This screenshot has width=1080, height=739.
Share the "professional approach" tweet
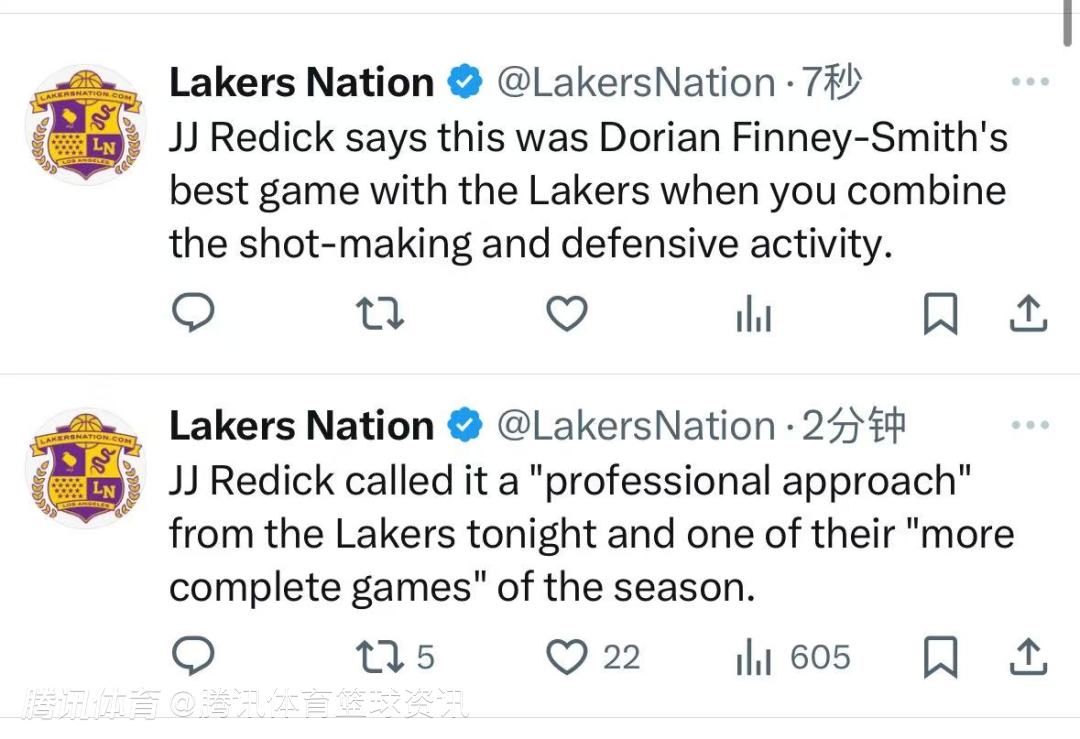coord(1027,657)
